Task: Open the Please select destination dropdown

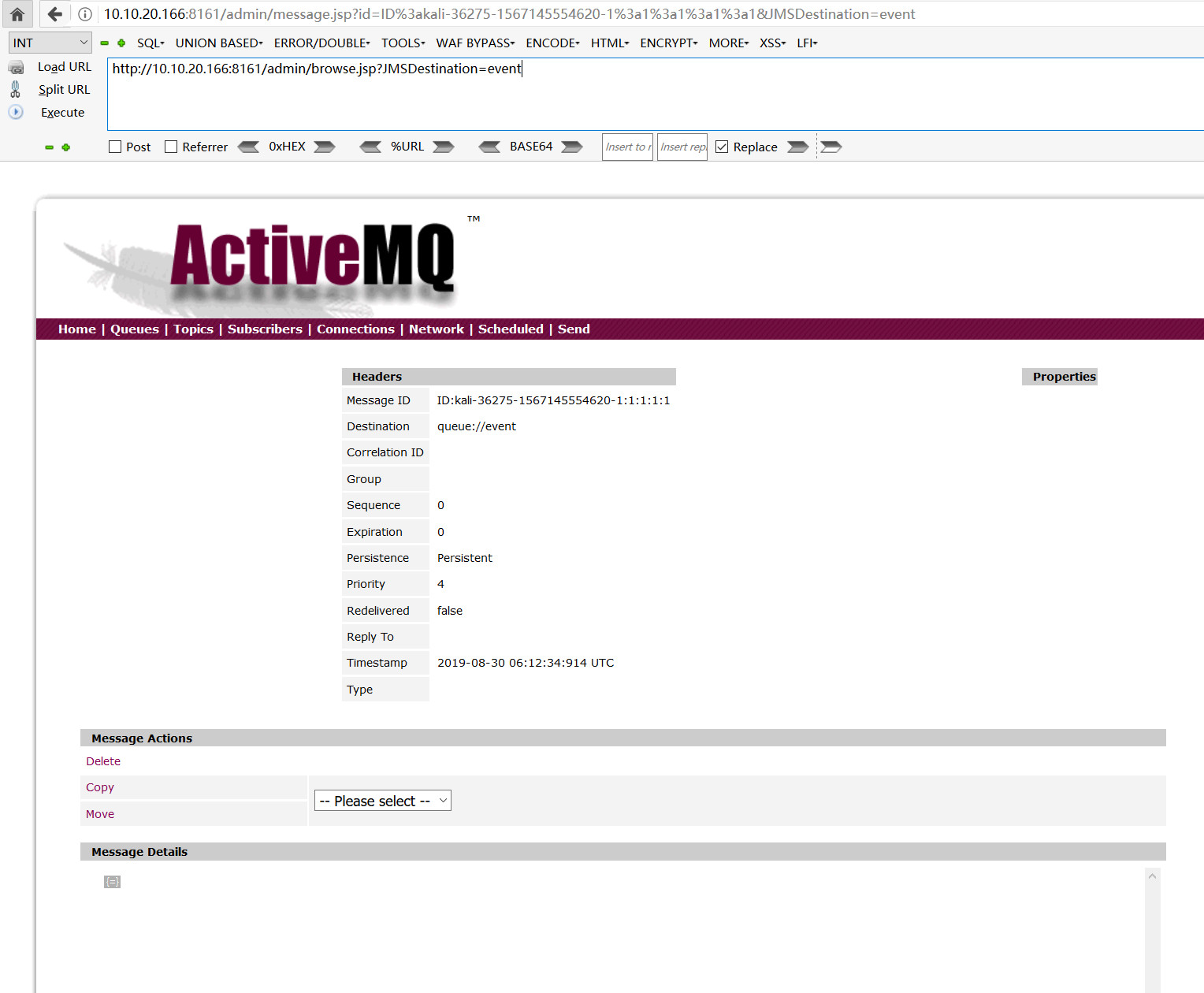Action: [383, 801]
